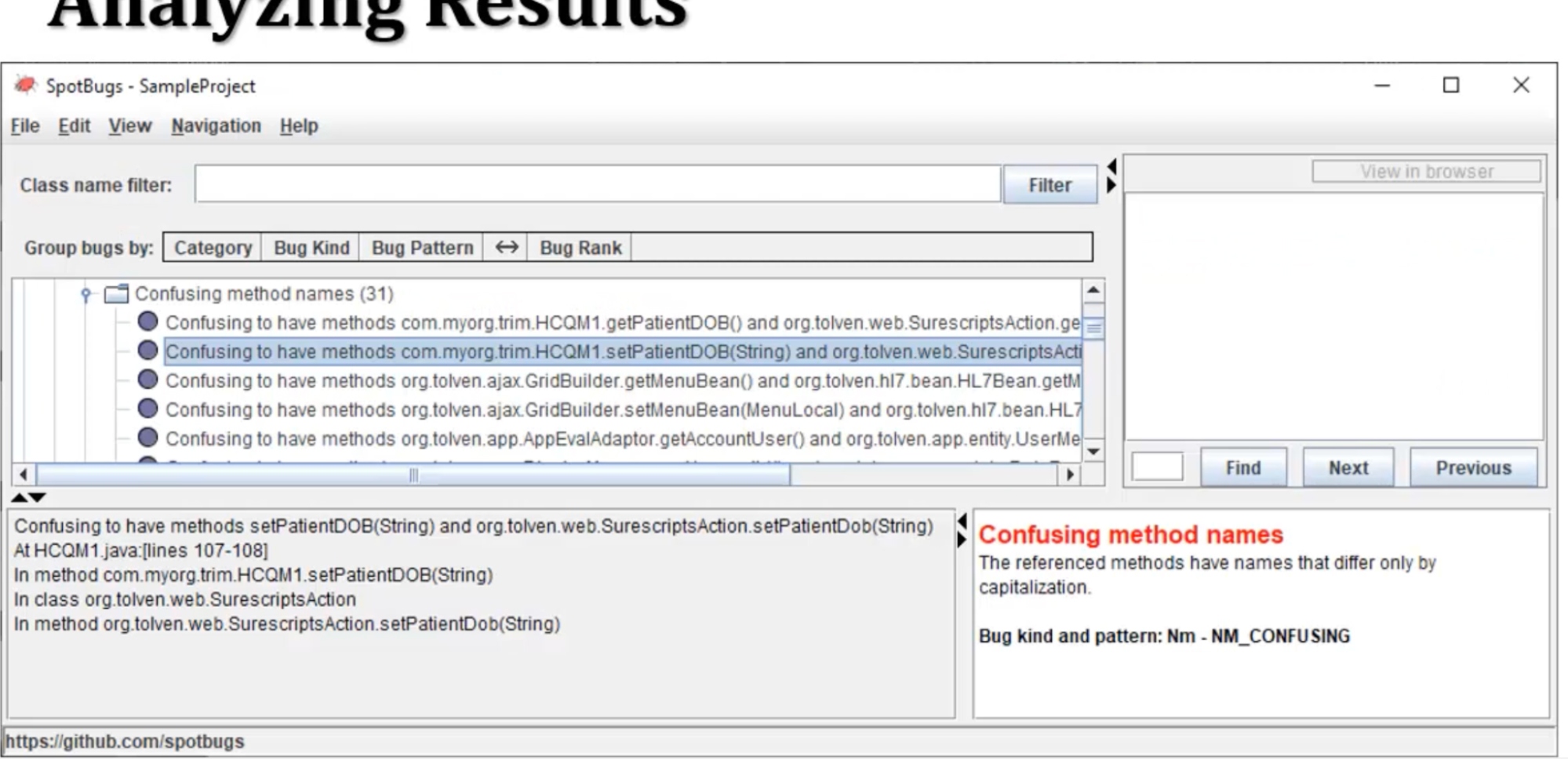This screenshot has width=1568, height=759.
Task: Click the tree horizontal scrollbar left arrow
Action: tap(24, 474)
